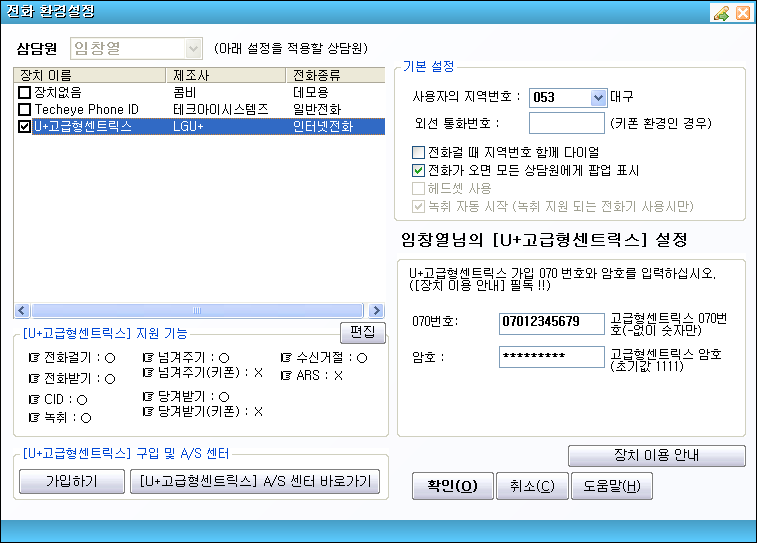Image resolution: width=757 pixels, height=543 pixels.
Task: Select the 데모용 phone type cell
Action: (x=311, y=92)
